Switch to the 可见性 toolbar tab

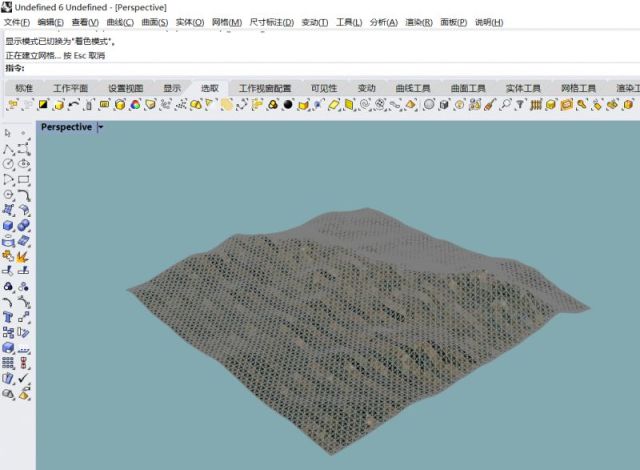tap(324, 88)
